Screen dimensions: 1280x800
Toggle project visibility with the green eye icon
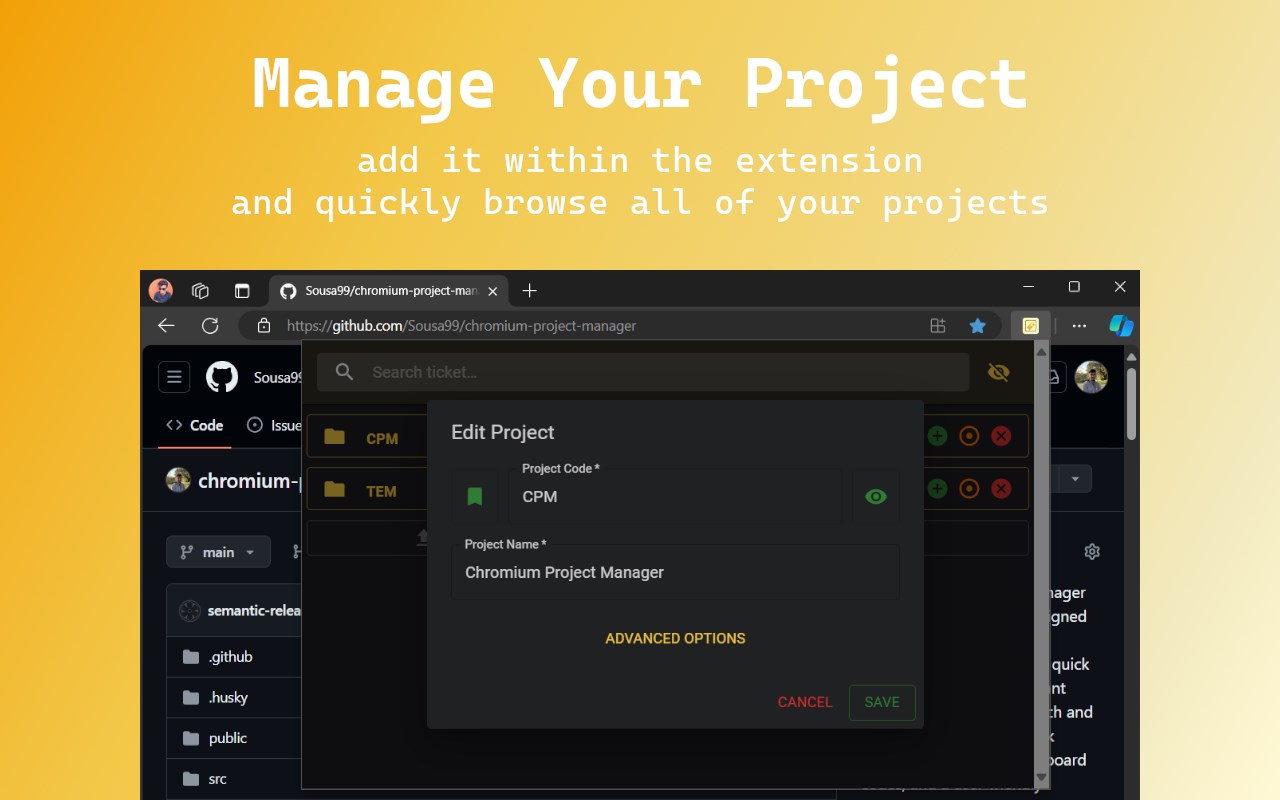click(876, 496)
